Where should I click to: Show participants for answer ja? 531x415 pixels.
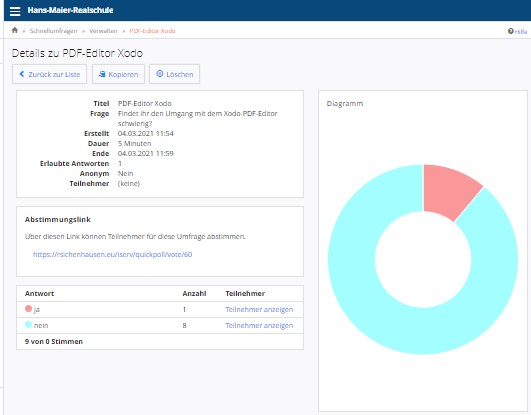pos(259,309)
